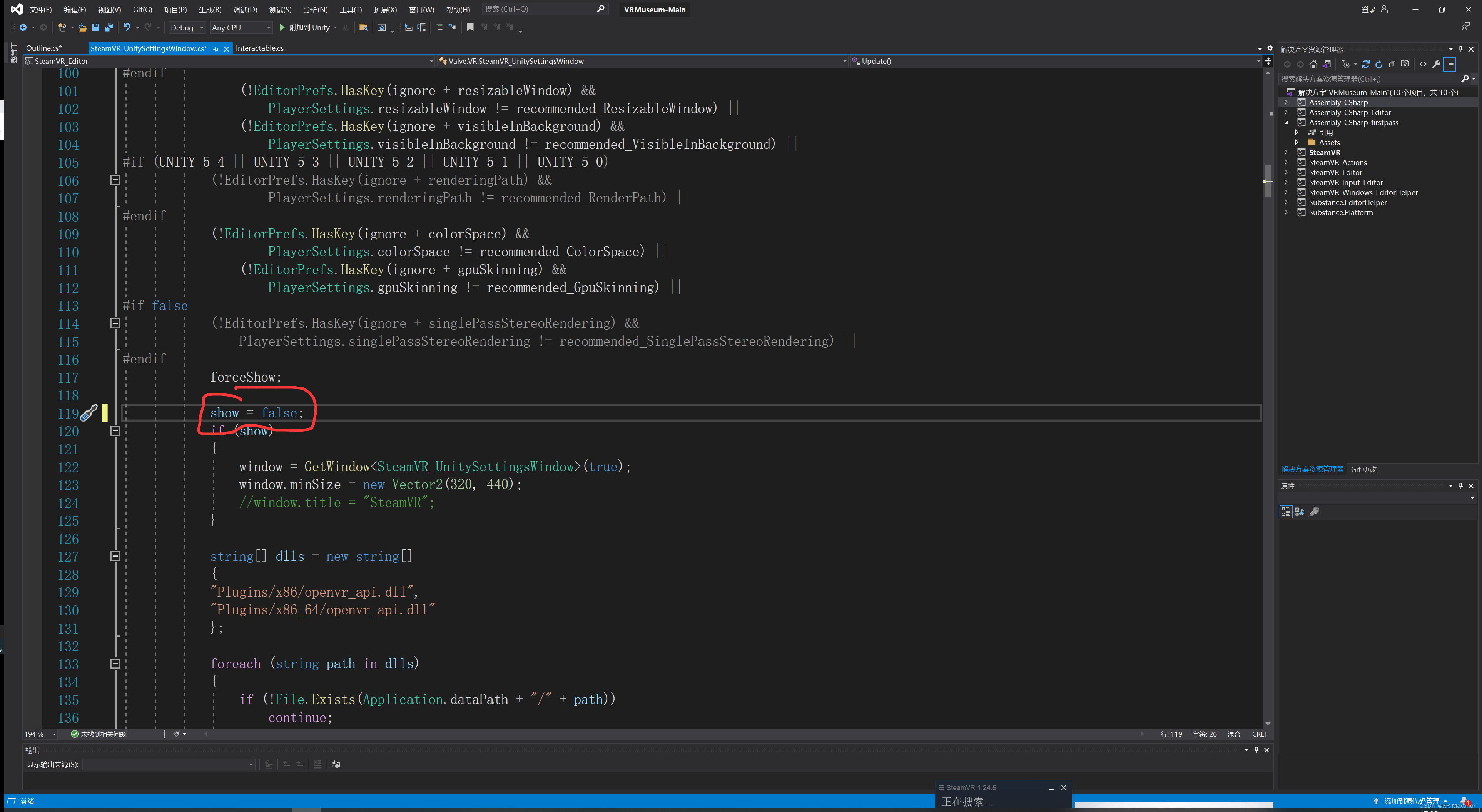Expand the SteamVR Input Editor project
Image resolution: width=1482 pixels, height=812 pixels.
point(1286,182)
